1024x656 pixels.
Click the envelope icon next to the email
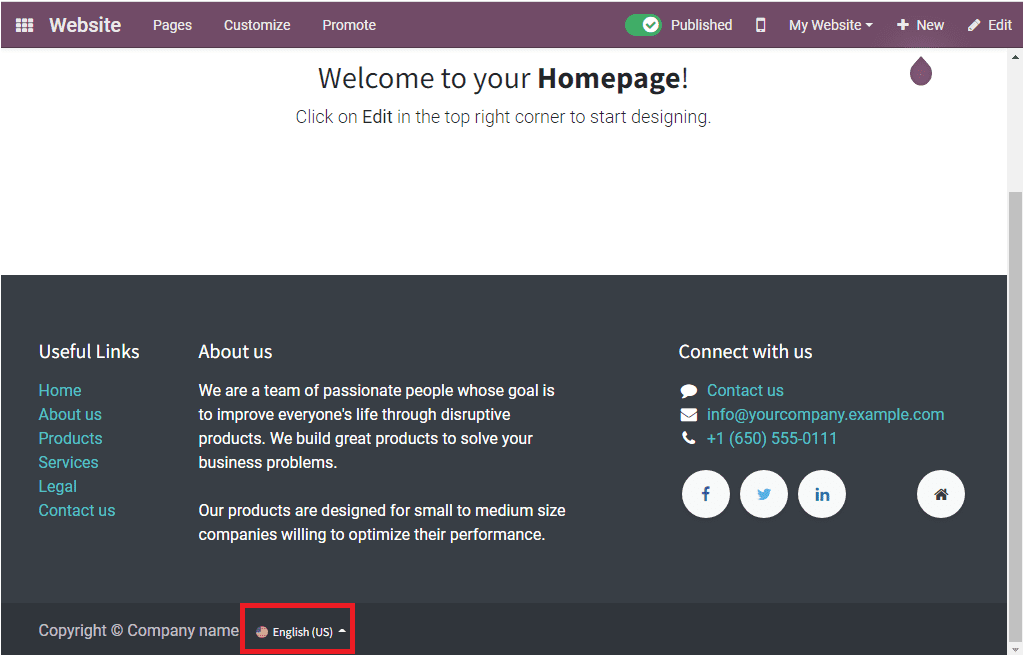pos(688,414)
